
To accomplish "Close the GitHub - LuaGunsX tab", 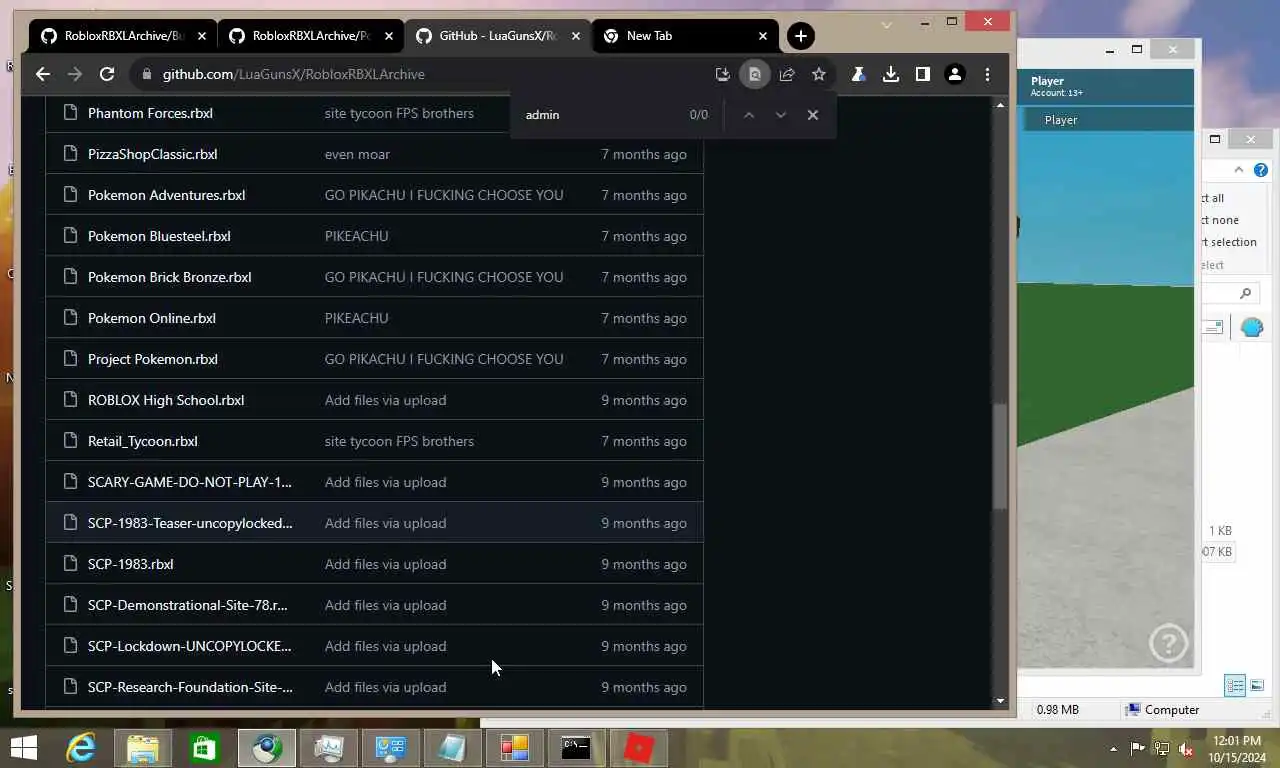I will click(575, 36).
